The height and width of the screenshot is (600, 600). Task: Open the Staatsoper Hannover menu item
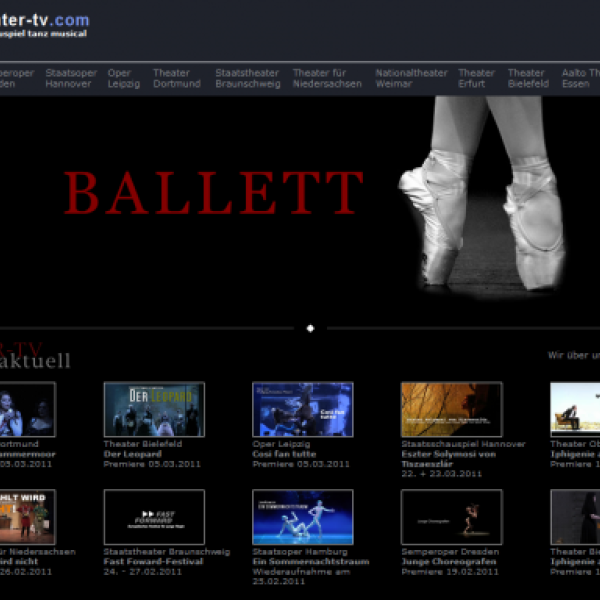[x=71, y=78]
